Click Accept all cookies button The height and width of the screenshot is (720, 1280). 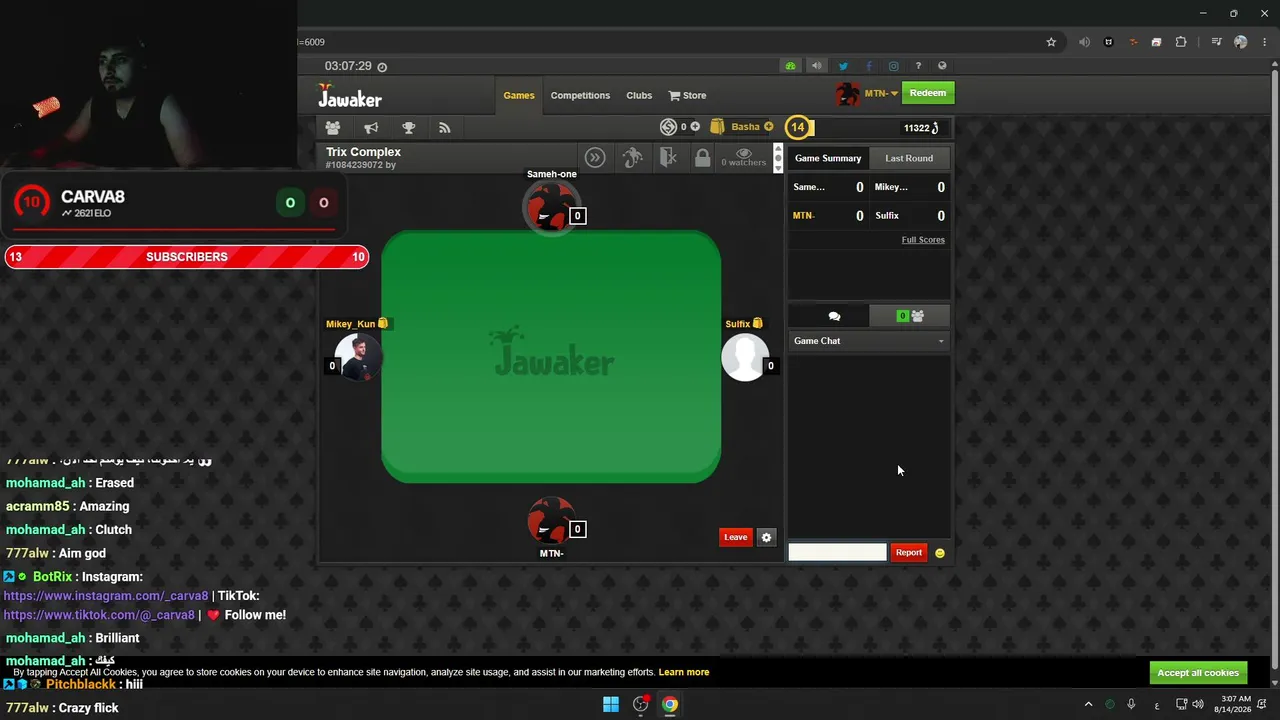1198,673
